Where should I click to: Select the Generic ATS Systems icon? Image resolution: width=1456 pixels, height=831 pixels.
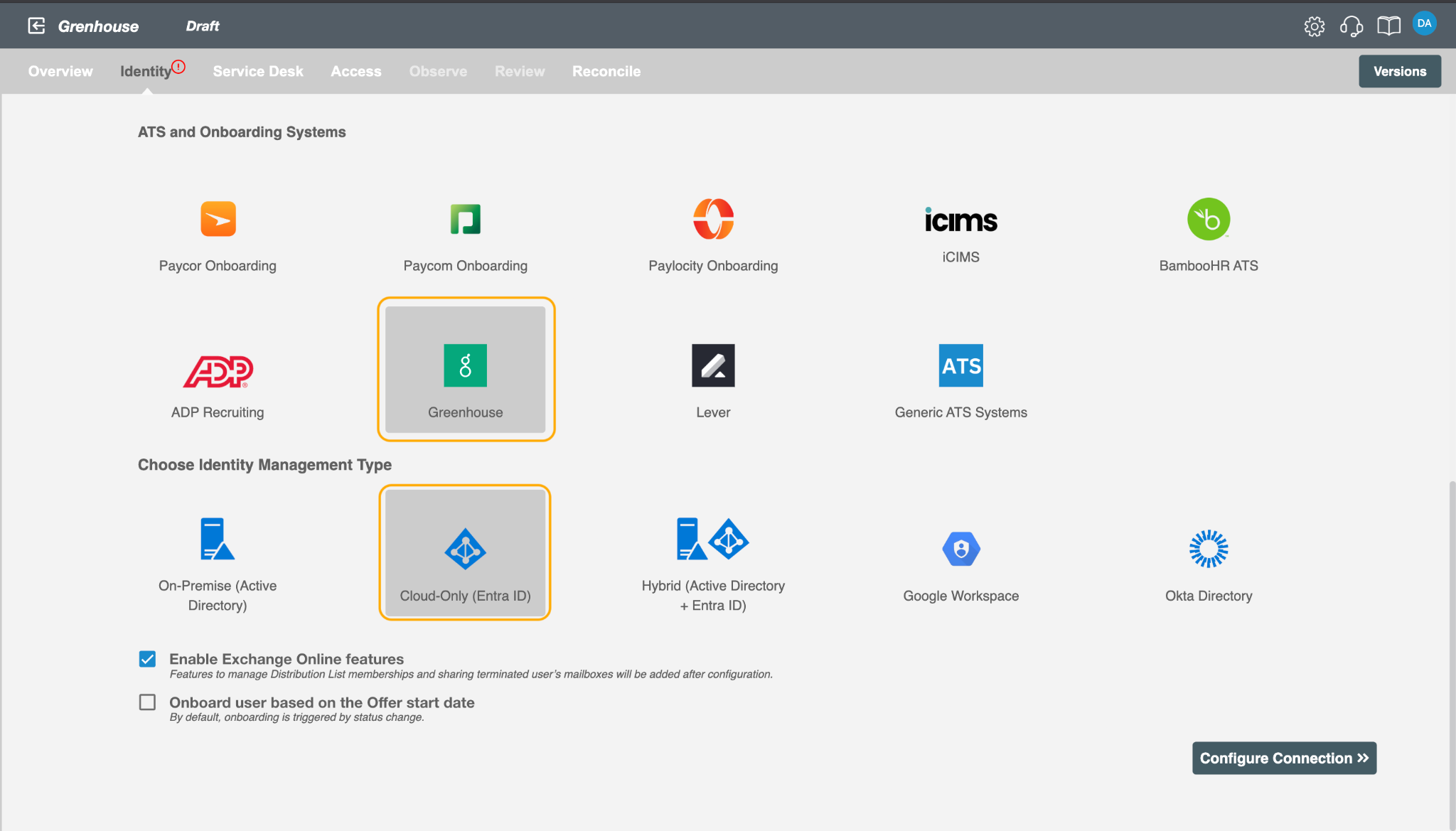point(960,365)
